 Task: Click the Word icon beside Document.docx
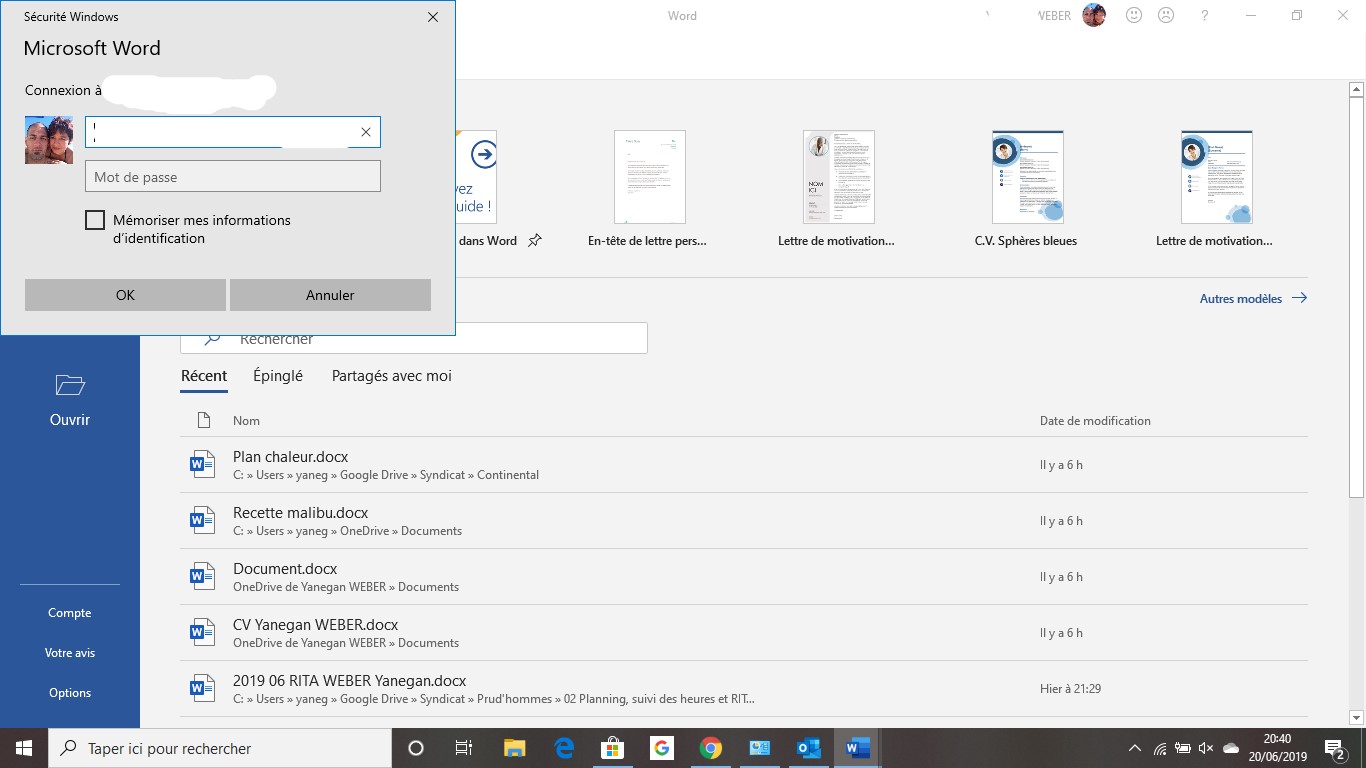click(203, 576)
